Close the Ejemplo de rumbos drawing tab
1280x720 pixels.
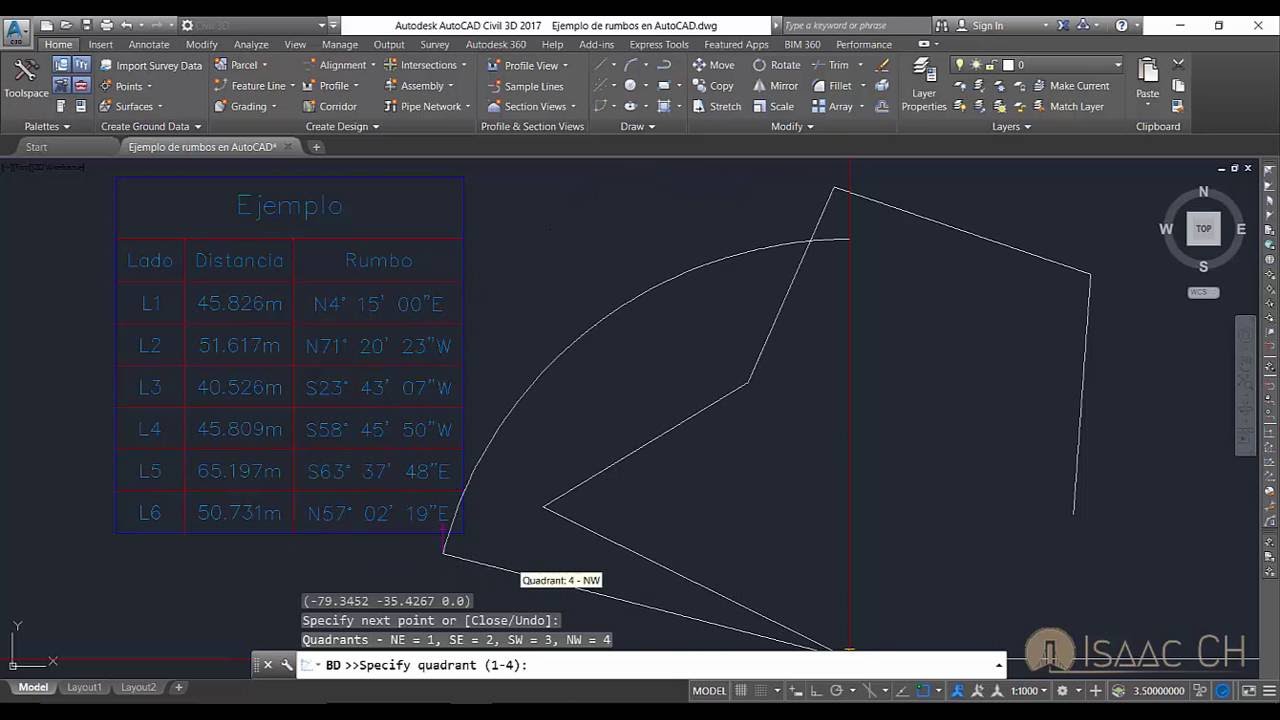288,146
